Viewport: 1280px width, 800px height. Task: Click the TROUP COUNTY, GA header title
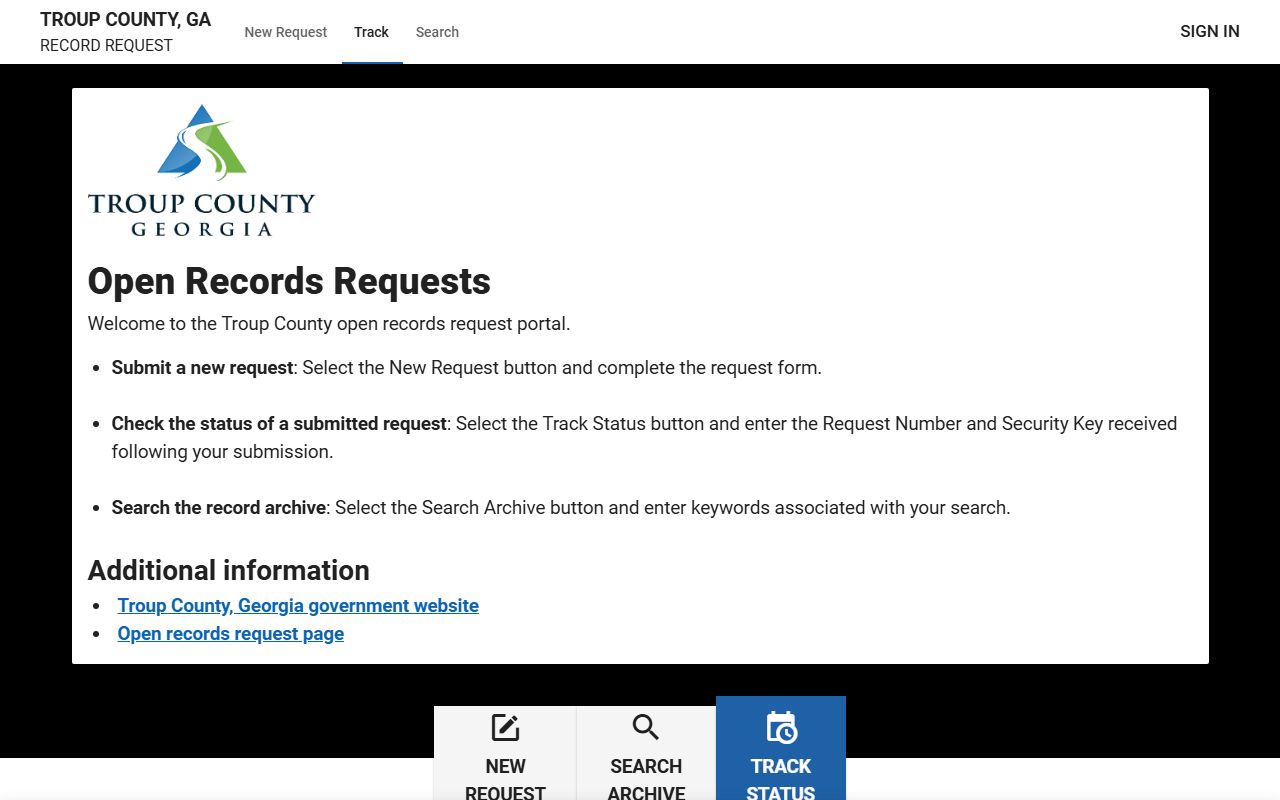click(x=126, y=19)
